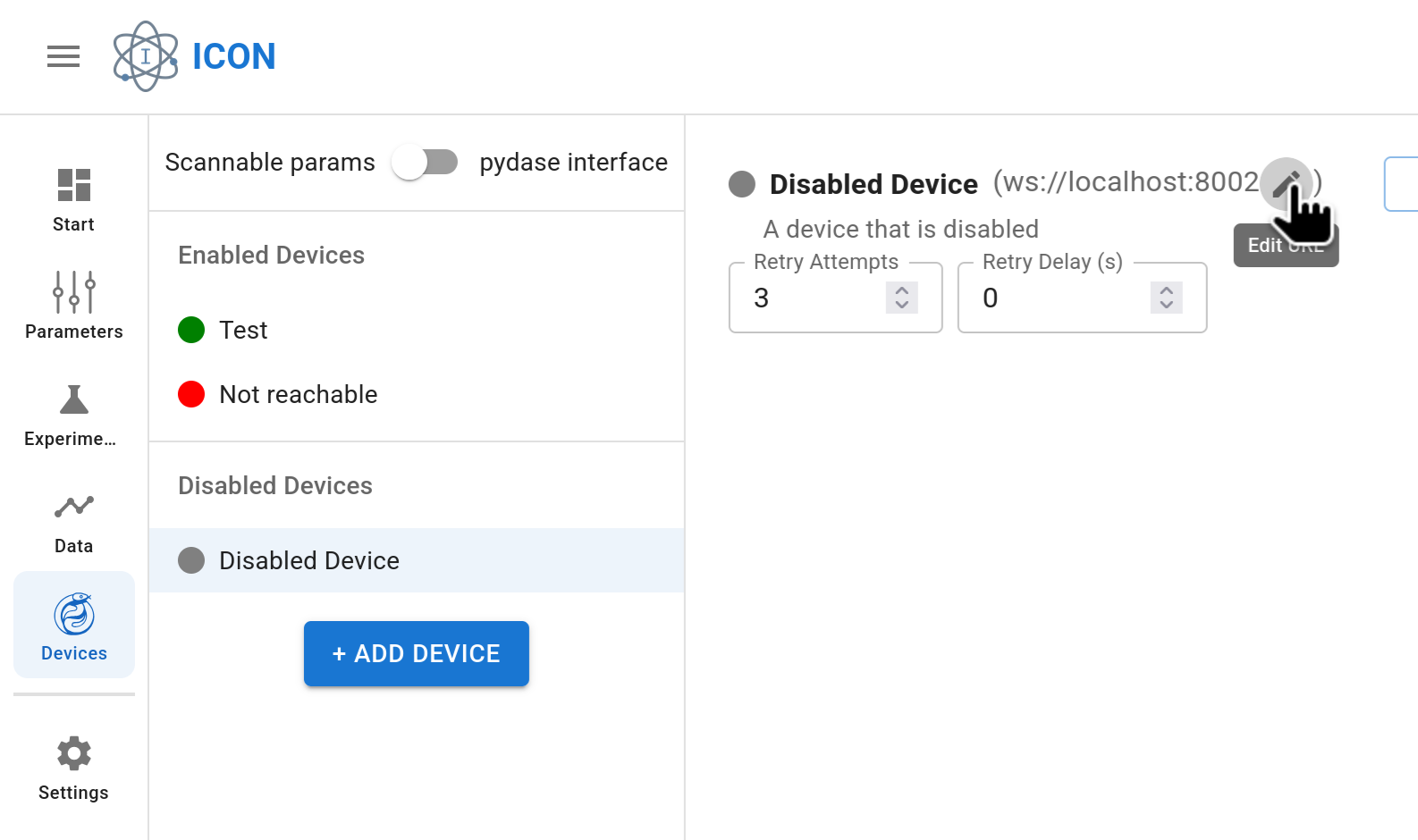The height and width of the screenshot is (840, 1418).
Task: Toggle Scannable params / pydase interface switch
Action: (425, 163)
